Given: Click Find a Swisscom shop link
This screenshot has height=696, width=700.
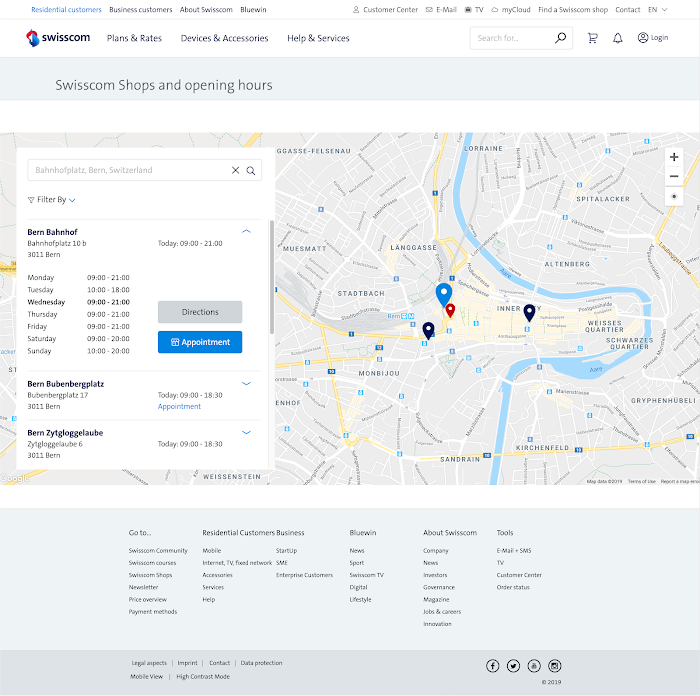Looking at the screenshot, I should [573, 9].
